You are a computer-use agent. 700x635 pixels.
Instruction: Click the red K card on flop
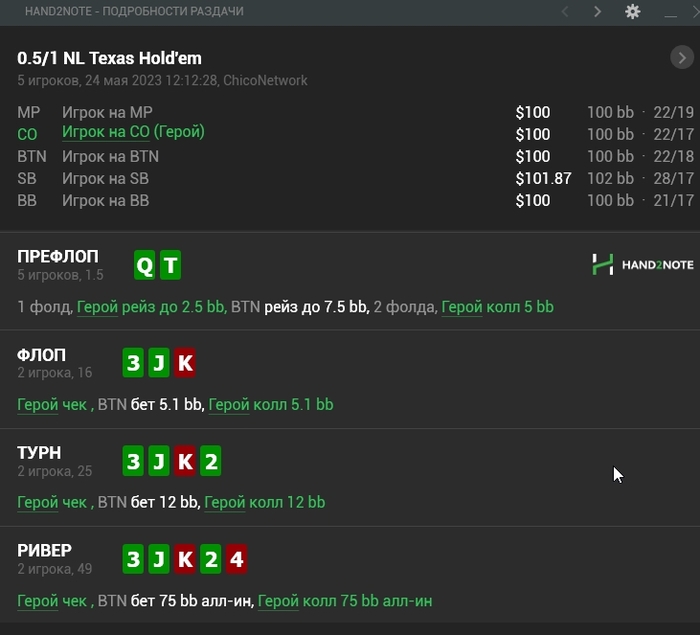[x=185, y=363]
